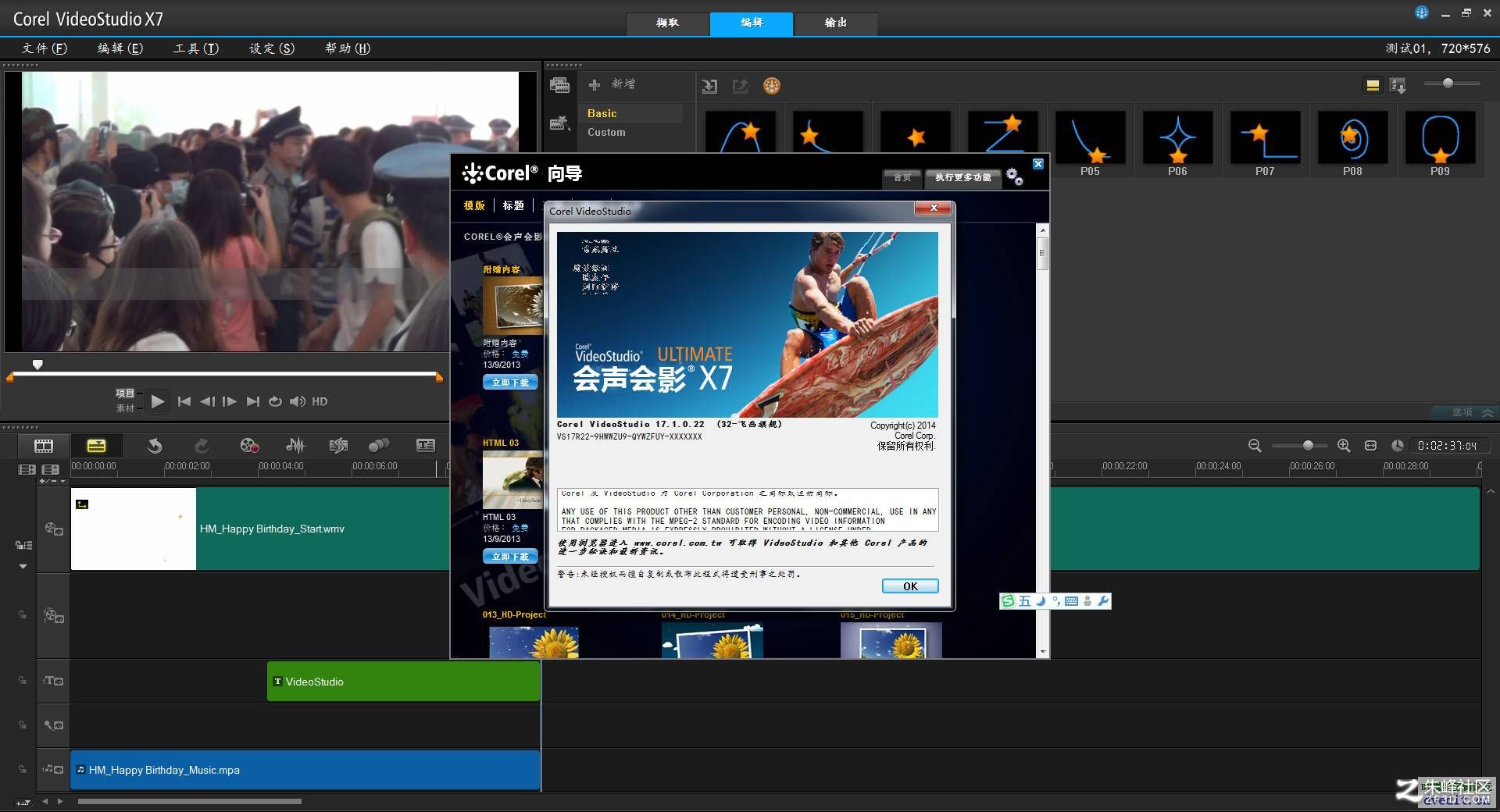Open the Auto Music tool
The image size is (1500, 812).
(338, 446)
